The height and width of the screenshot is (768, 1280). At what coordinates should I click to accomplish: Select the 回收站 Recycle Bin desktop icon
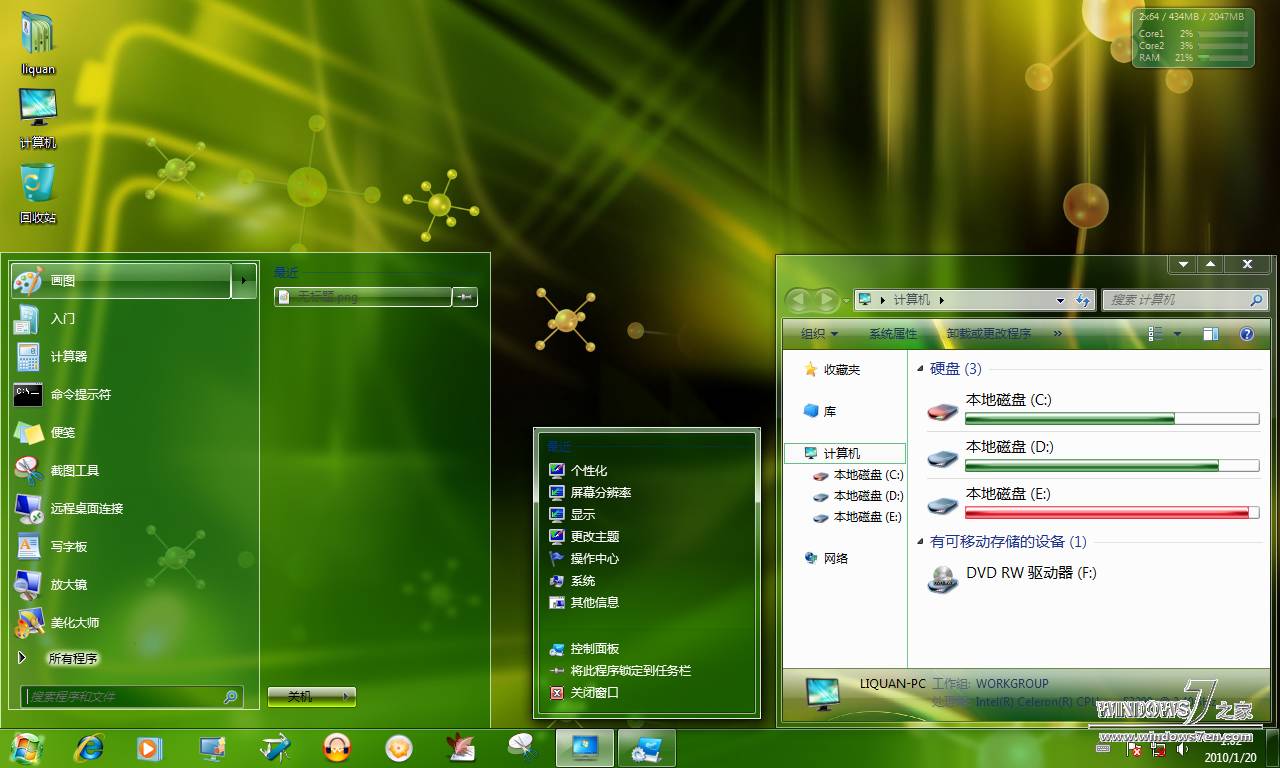38,193
